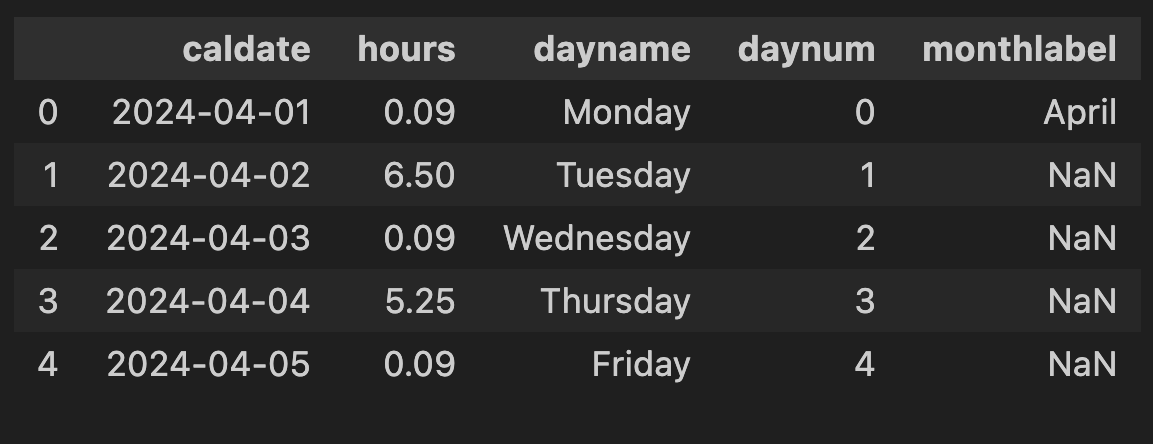The image size is (1153, 444).
Task: Click the 6.50 hours value
Action: (x=419, y=176)
